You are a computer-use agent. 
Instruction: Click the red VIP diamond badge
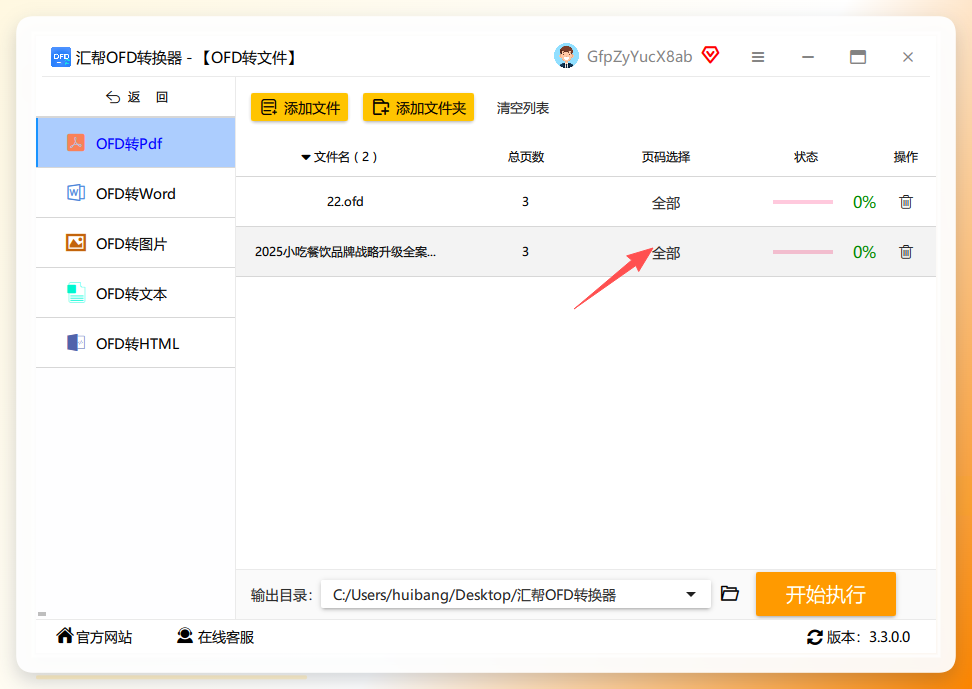710,55
